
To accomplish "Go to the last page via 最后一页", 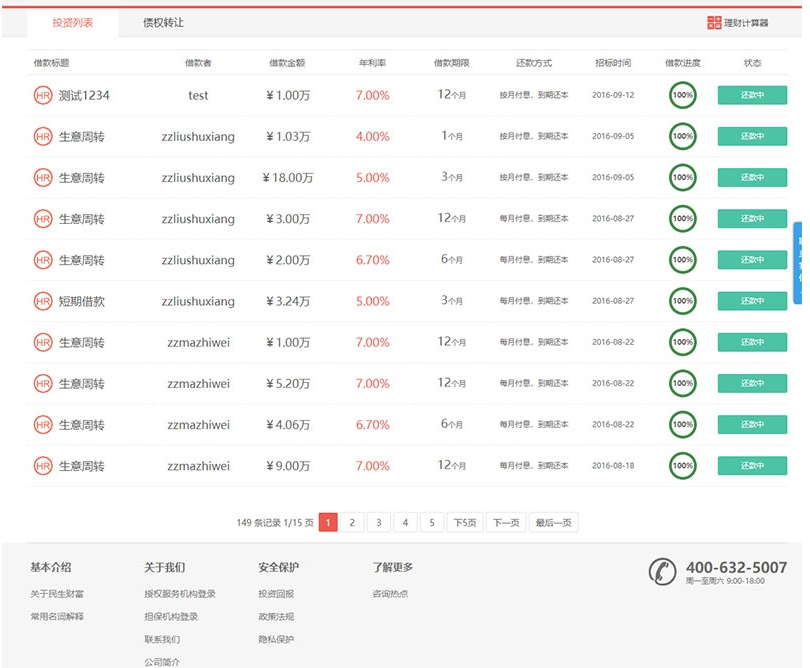I will pyautogui.click(x=553, y=522).
